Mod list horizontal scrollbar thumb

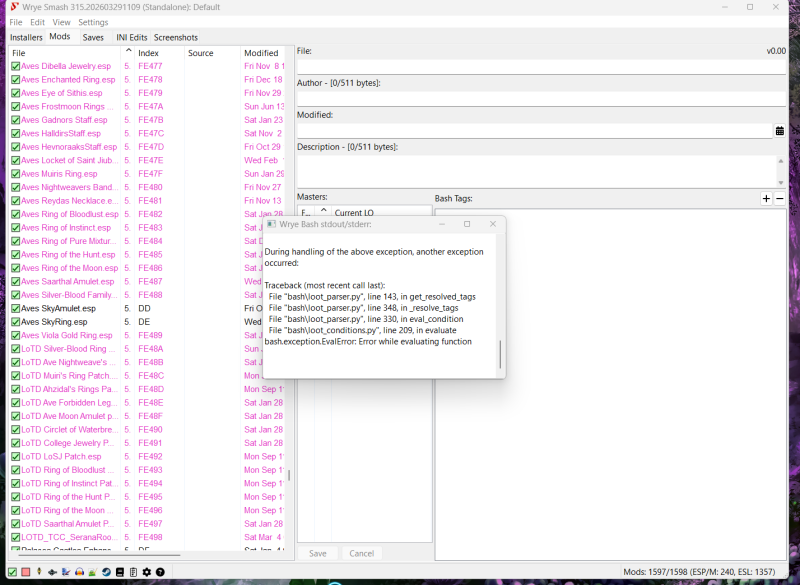(x=99, y=554)
